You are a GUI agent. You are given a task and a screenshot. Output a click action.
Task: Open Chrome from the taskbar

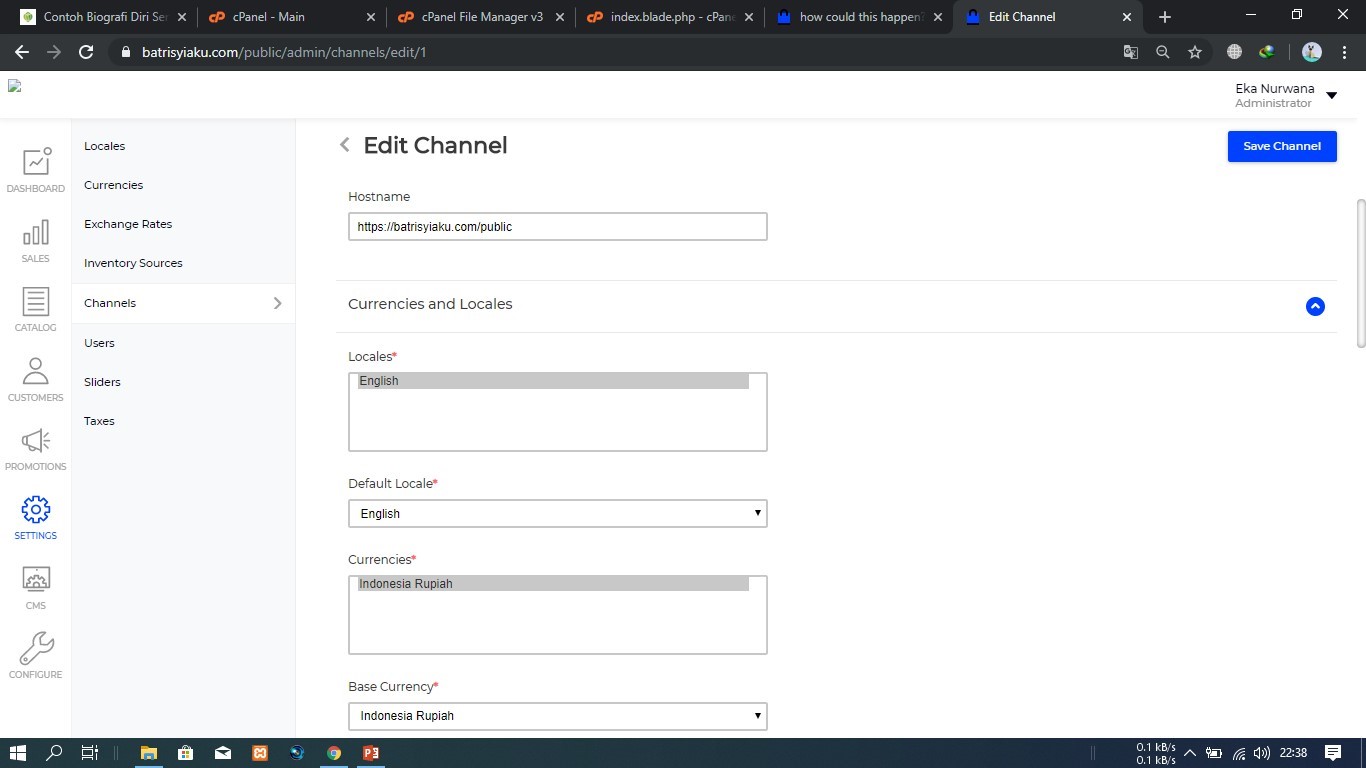[334, 753]
